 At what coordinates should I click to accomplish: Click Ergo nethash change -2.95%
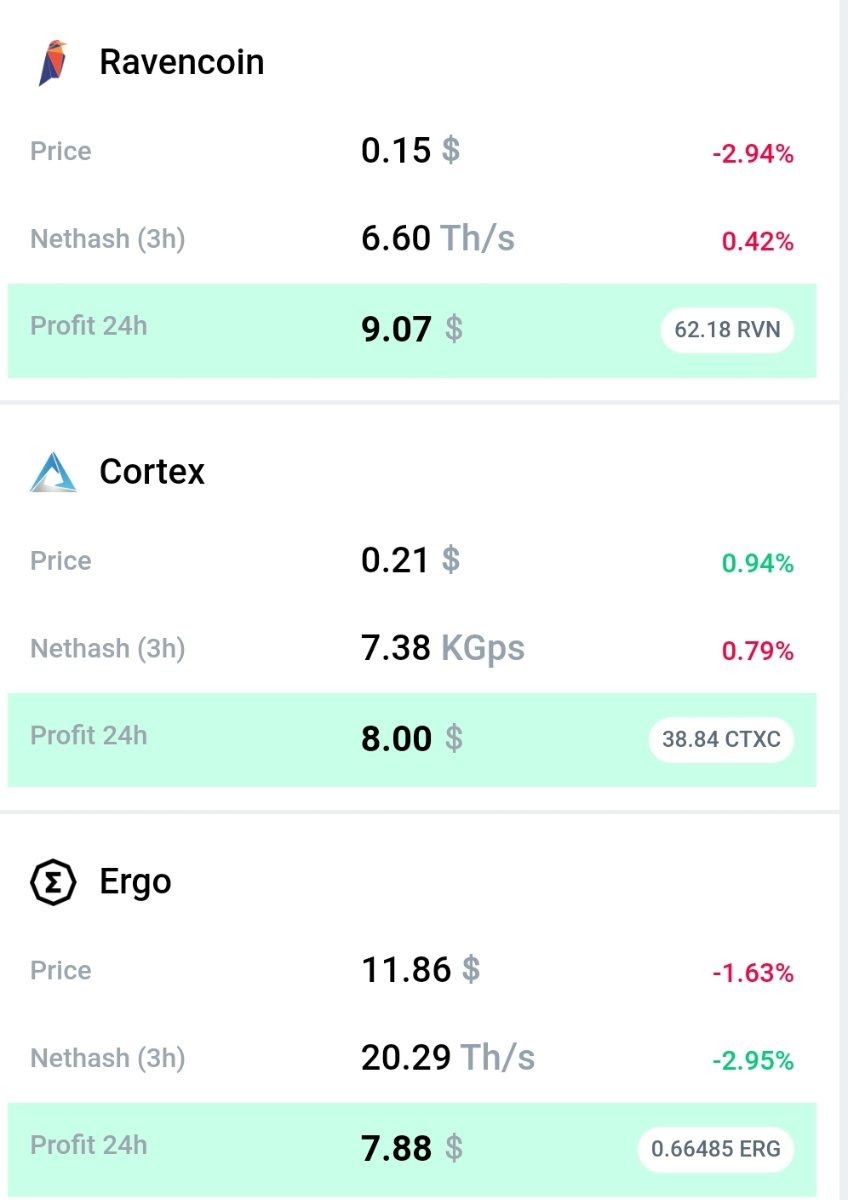point(753,1061)
